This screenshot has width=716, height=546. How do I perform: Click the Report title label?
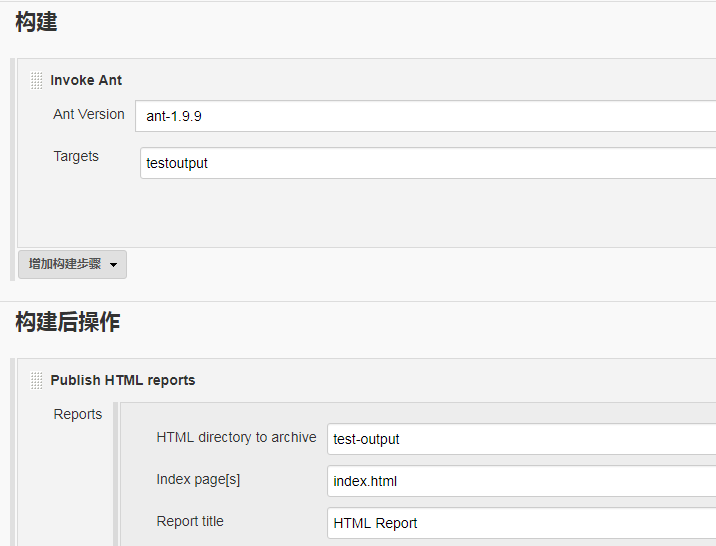pos(190,521)
